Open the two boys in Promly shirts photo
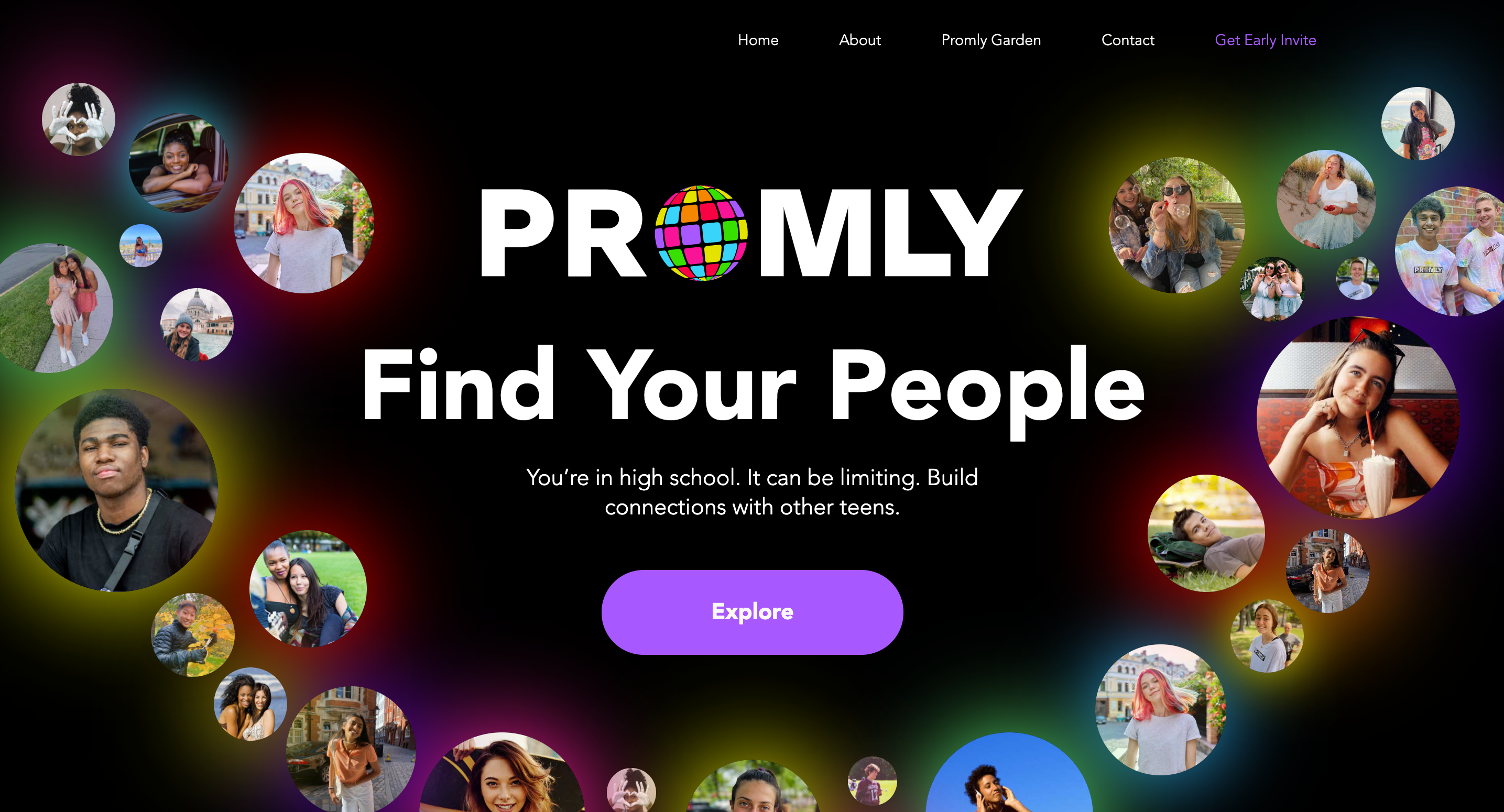Screen dimensions: 1504x812 click(x=1449, y=251)
